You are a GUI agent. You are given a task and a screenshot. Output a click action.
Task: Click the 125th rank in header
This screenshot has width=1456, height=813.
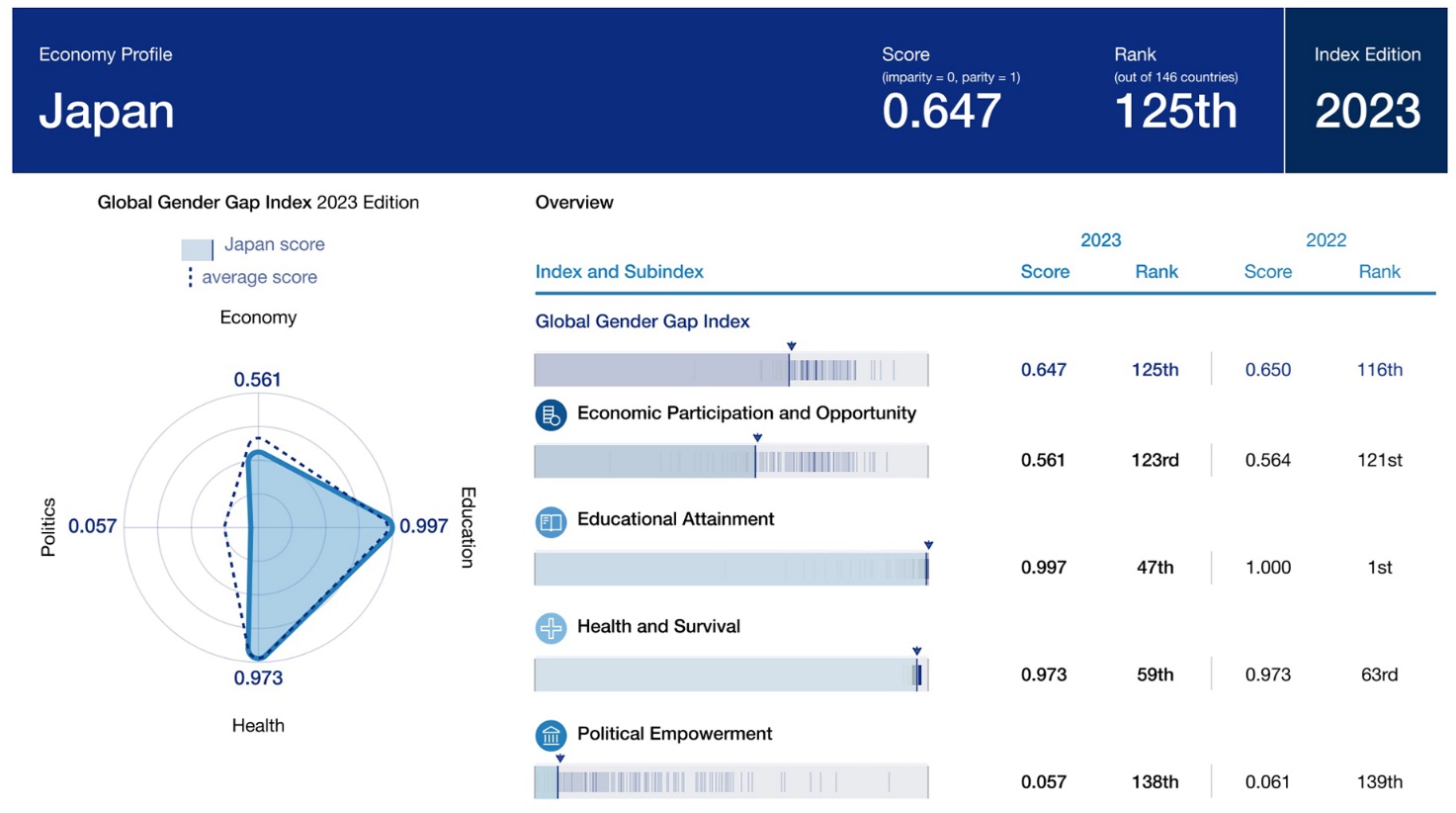pos(1175,110)
